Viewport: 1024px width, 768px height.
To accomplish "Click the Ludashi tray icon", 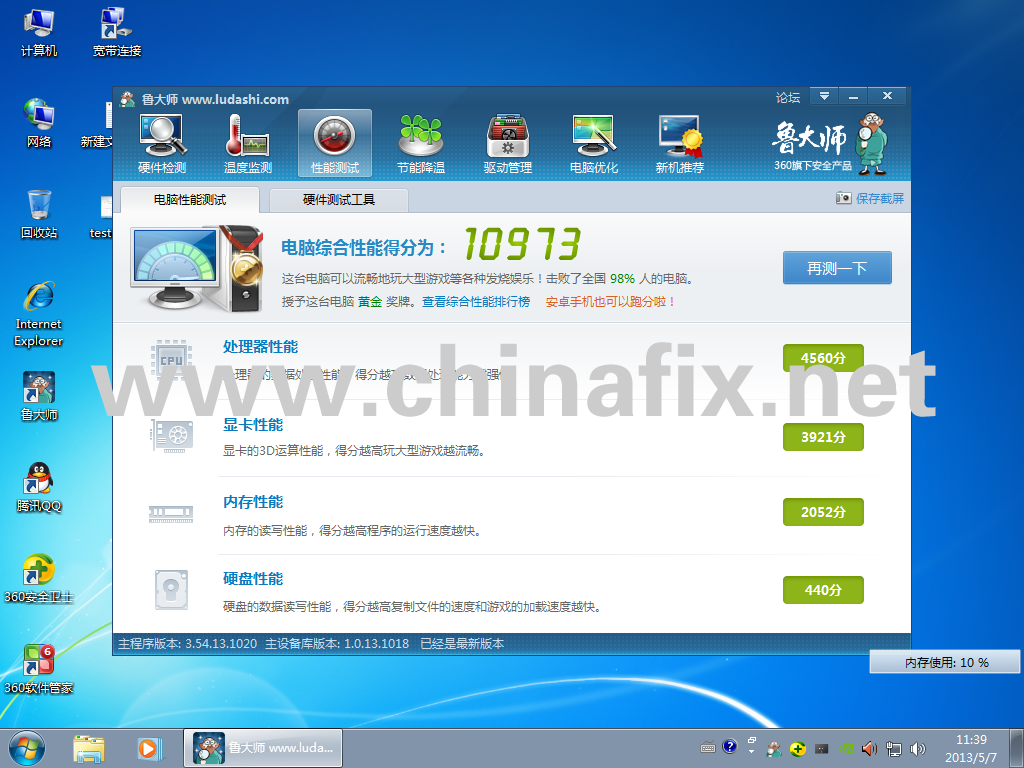I will (773, 749).
